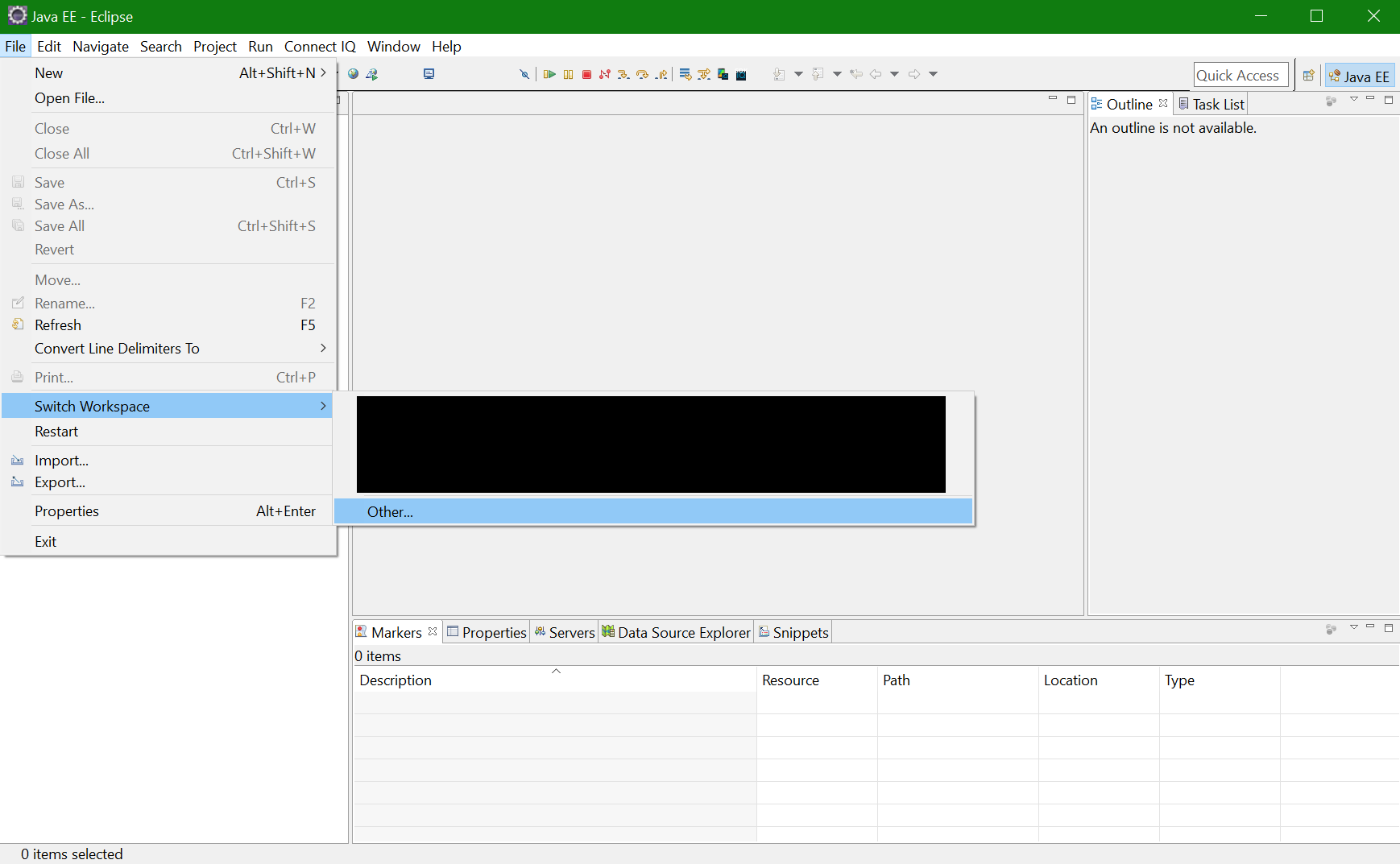Click the Previous Annotation icon
This screenshot has width=1400, height=864.
tap(818, 74)
